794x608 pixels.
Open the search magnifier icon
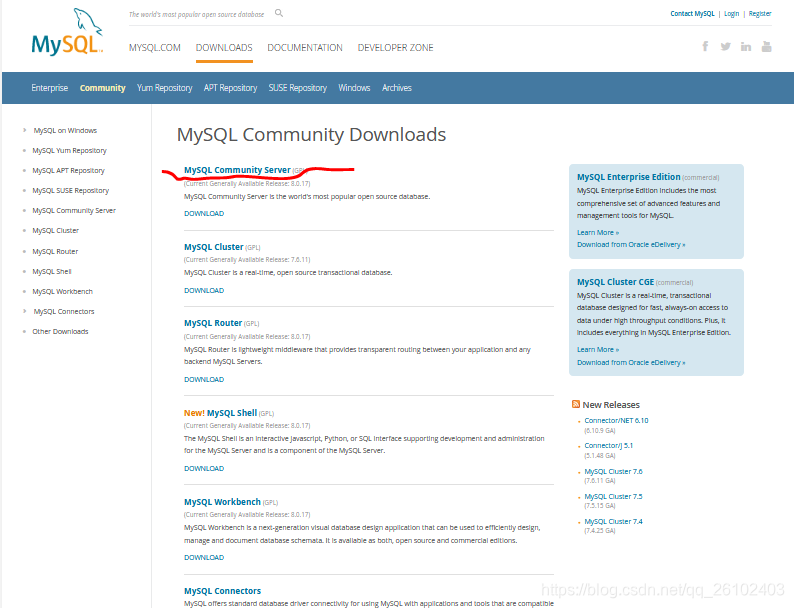(x=279, y=13)
